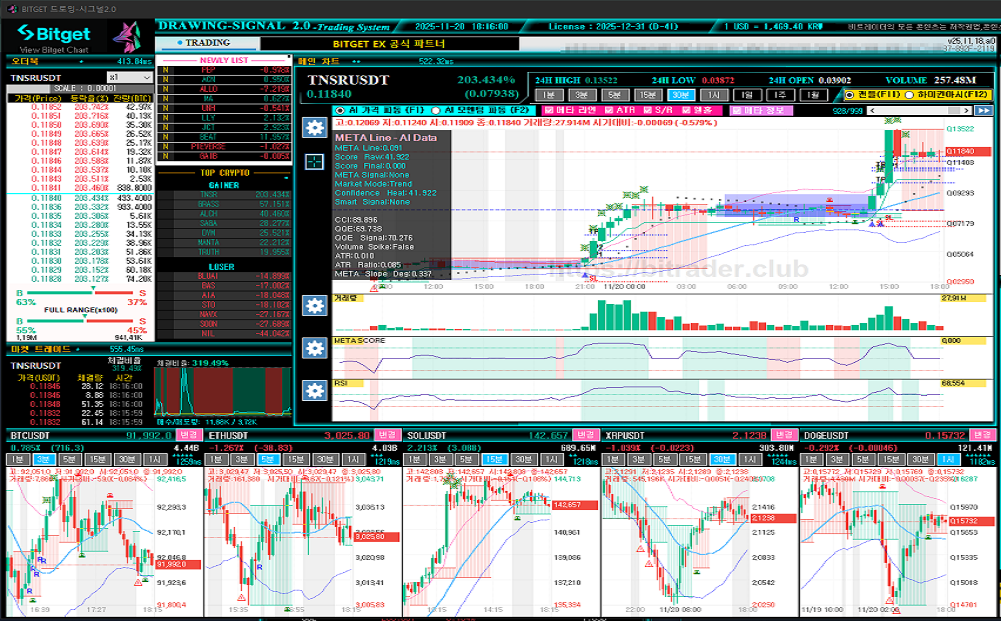Click the MANTA row in GAINER list
Image resolution: width=1001 pixels, height=621 pixels.
223,243
